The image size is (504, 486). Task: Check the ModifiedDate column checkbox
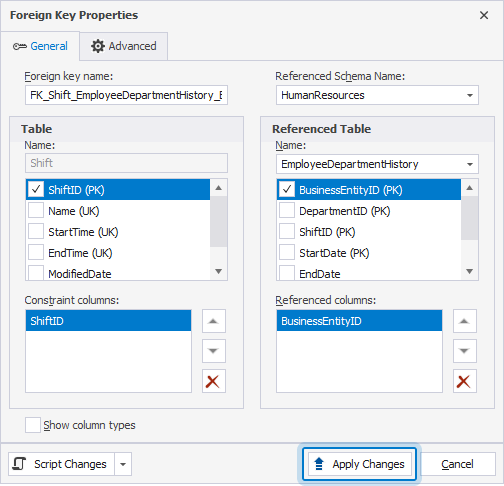tap(36, 273)
